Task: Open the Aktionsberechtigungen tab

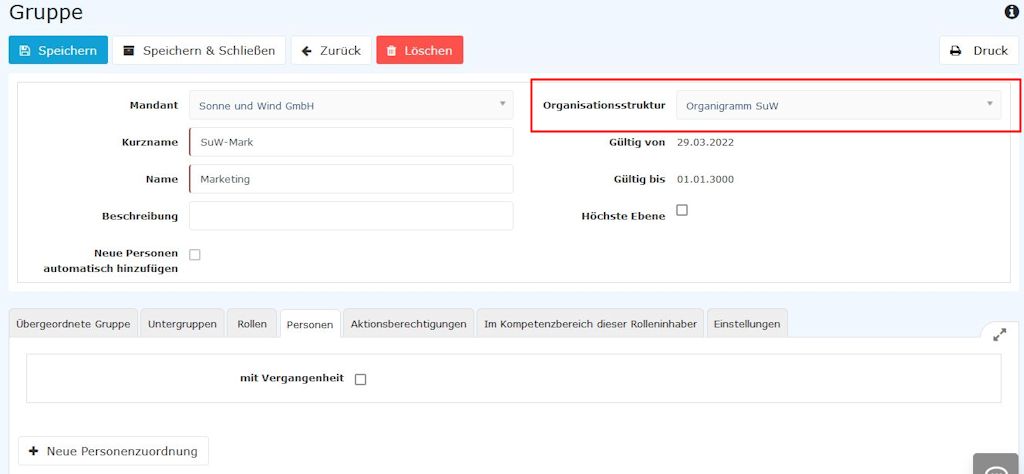Action: click(408, 324)
